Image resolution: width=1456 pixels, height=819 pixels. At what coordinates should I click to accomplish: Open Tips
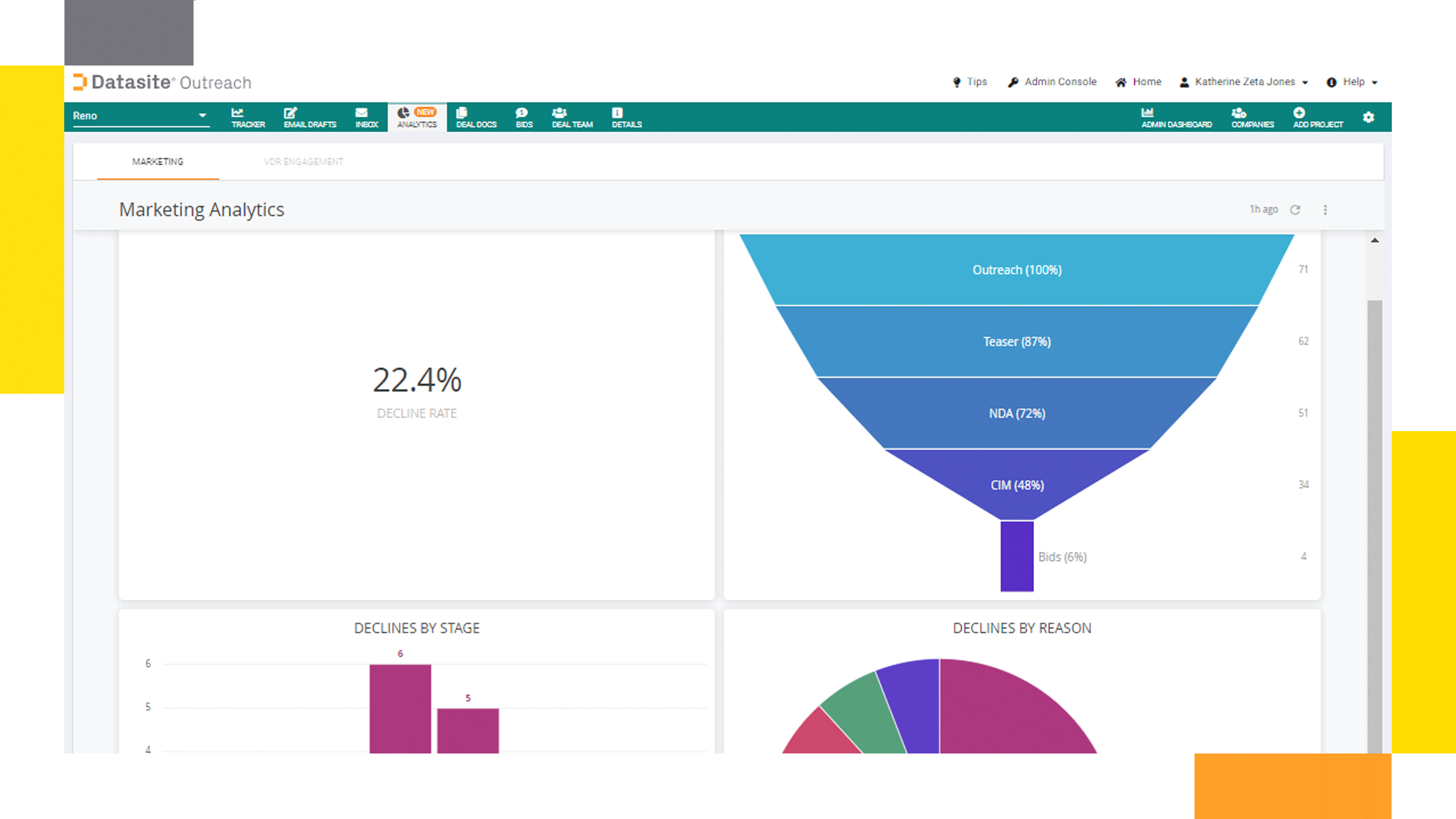coord(970,82)
